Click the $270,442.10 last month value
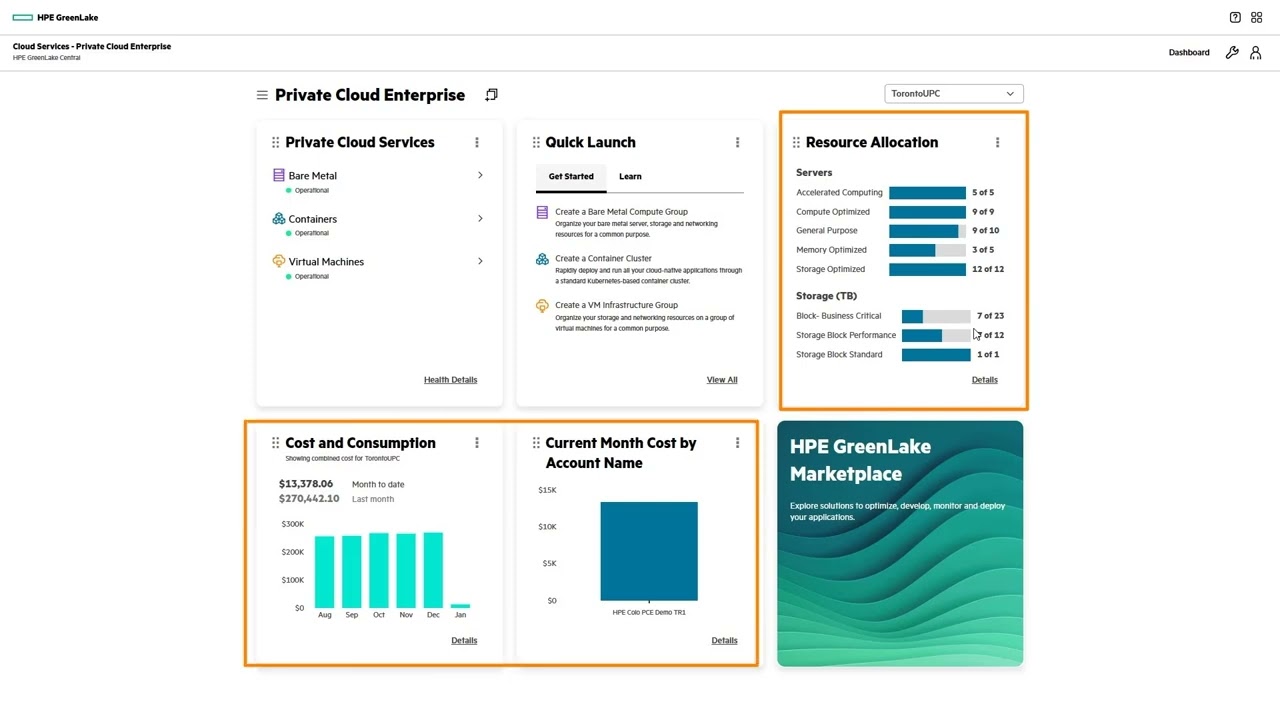The width and height of the screenshot is (1280, 720). [x=309, y=498]
